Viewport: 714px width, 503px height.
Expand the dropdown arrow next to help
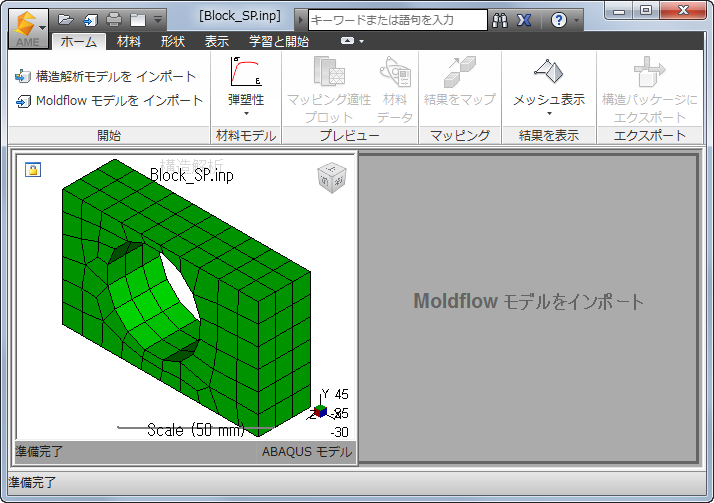pos(576,20)
